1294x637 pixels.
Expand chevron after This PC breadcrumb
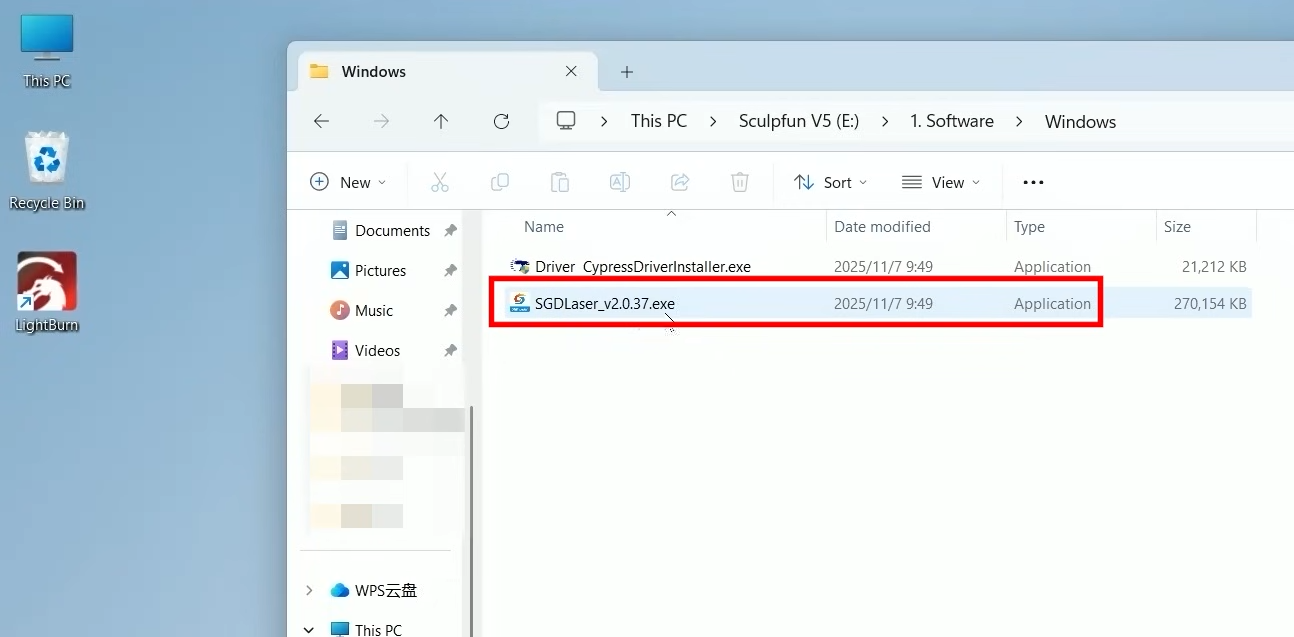click(713, 121)
